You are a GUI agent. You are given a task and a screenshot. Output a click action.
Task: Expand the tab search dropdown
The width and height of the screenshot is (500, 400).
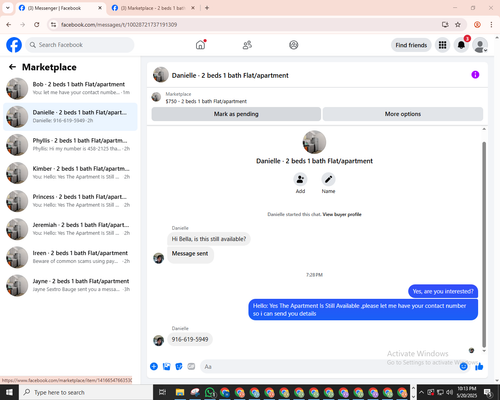(8, 8)
